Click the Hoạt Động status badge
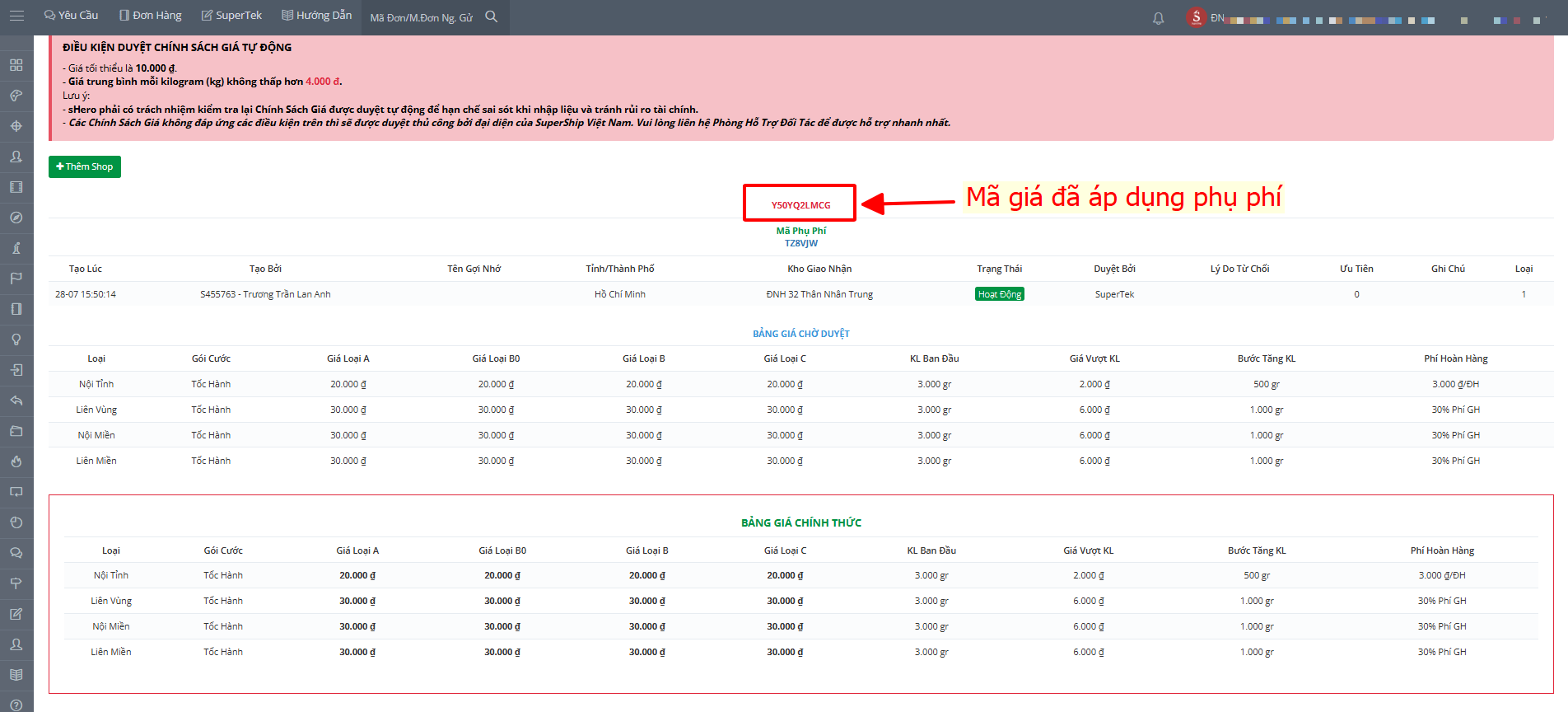The height and width of the screenshot is (712, 1568). coord(999,294)
